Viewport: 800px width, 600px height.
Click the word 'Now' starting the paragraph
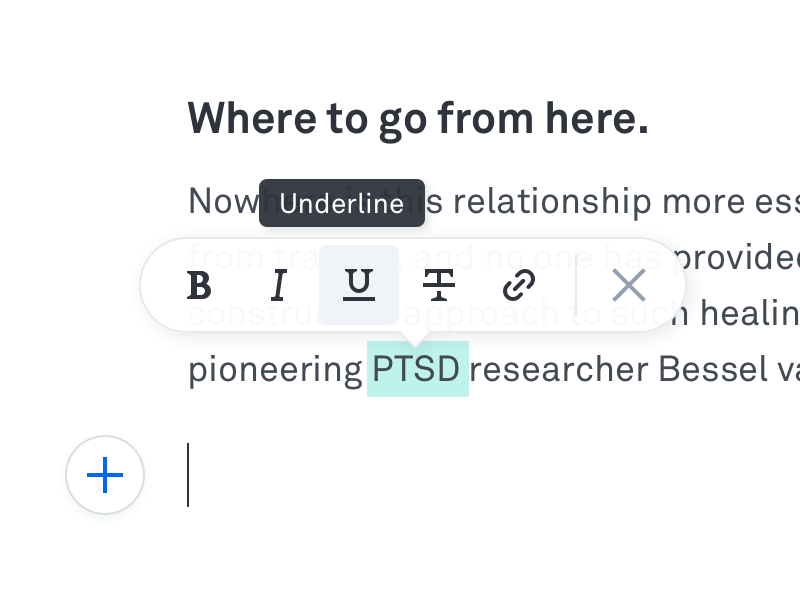223,201
